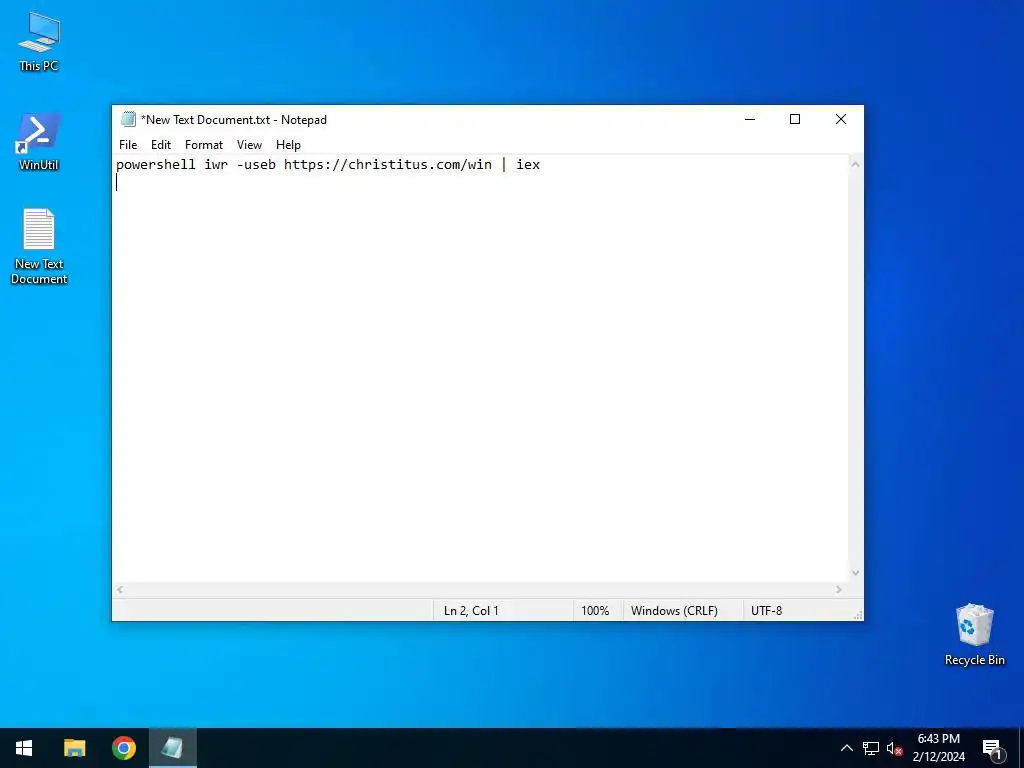Minimize the Notepad window
The height and width of the screenshot is (768, 1024).
point(750,120)
